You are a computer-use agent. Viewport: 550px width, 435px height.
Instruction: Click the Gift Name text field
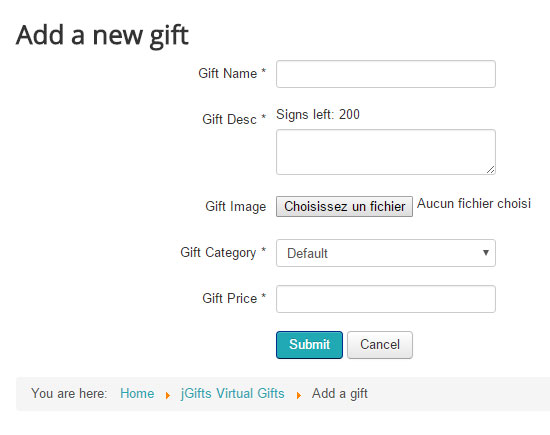click(x=385, y=74)
